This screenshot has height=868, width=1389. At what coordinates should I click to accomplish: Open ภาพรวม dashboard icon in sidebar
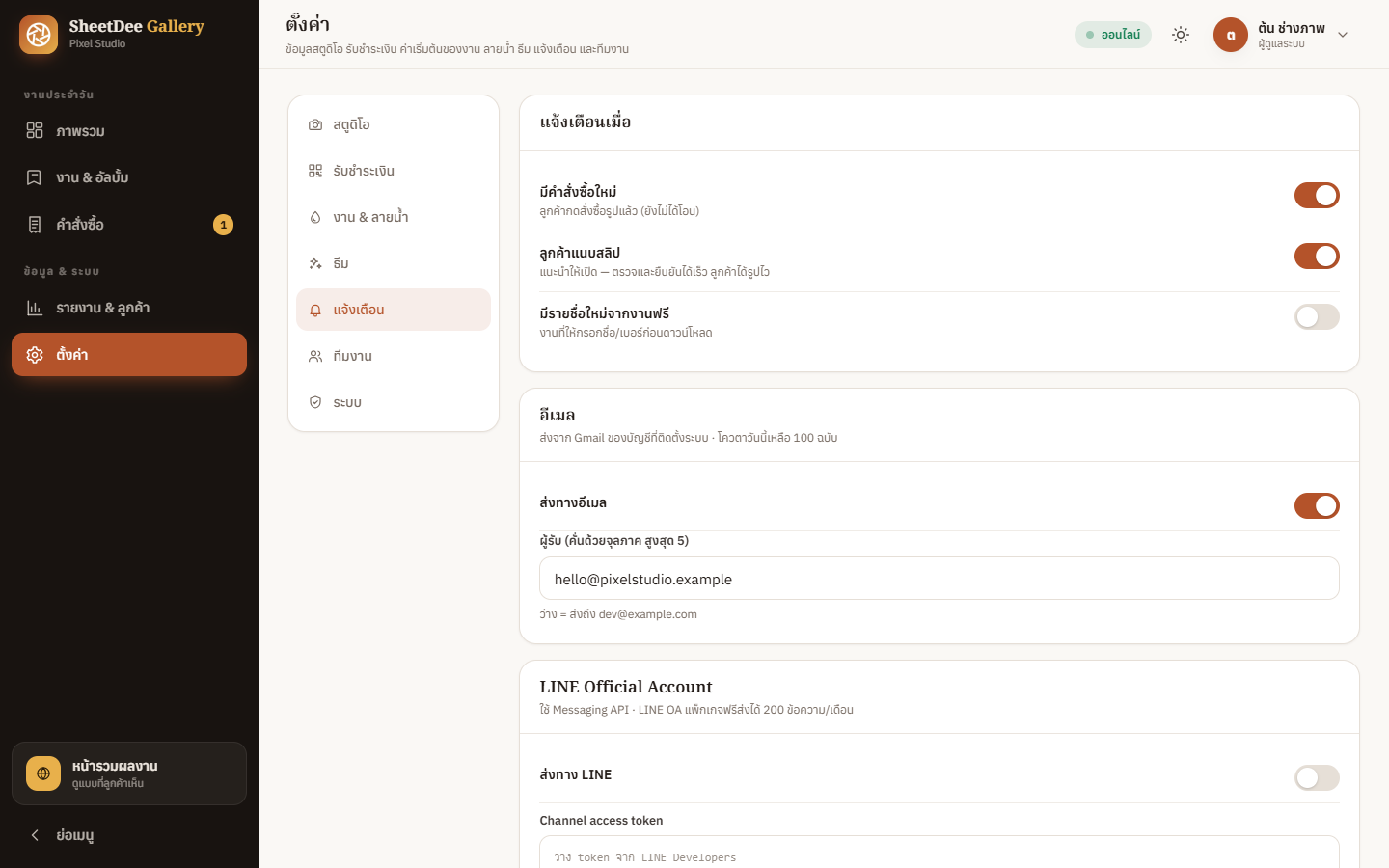point(35,130)
